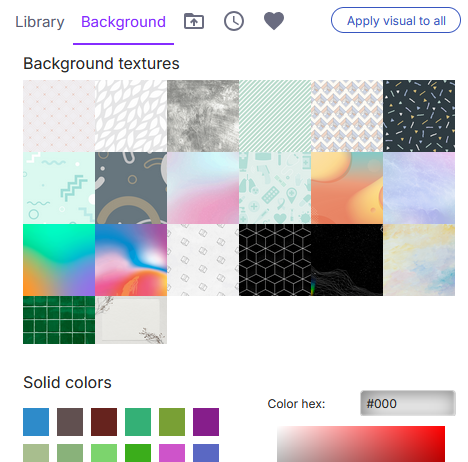Select the purple solid color swatch
Image resolution: width=468 pixels, height=462 pixels.
(x=206, y=422)
